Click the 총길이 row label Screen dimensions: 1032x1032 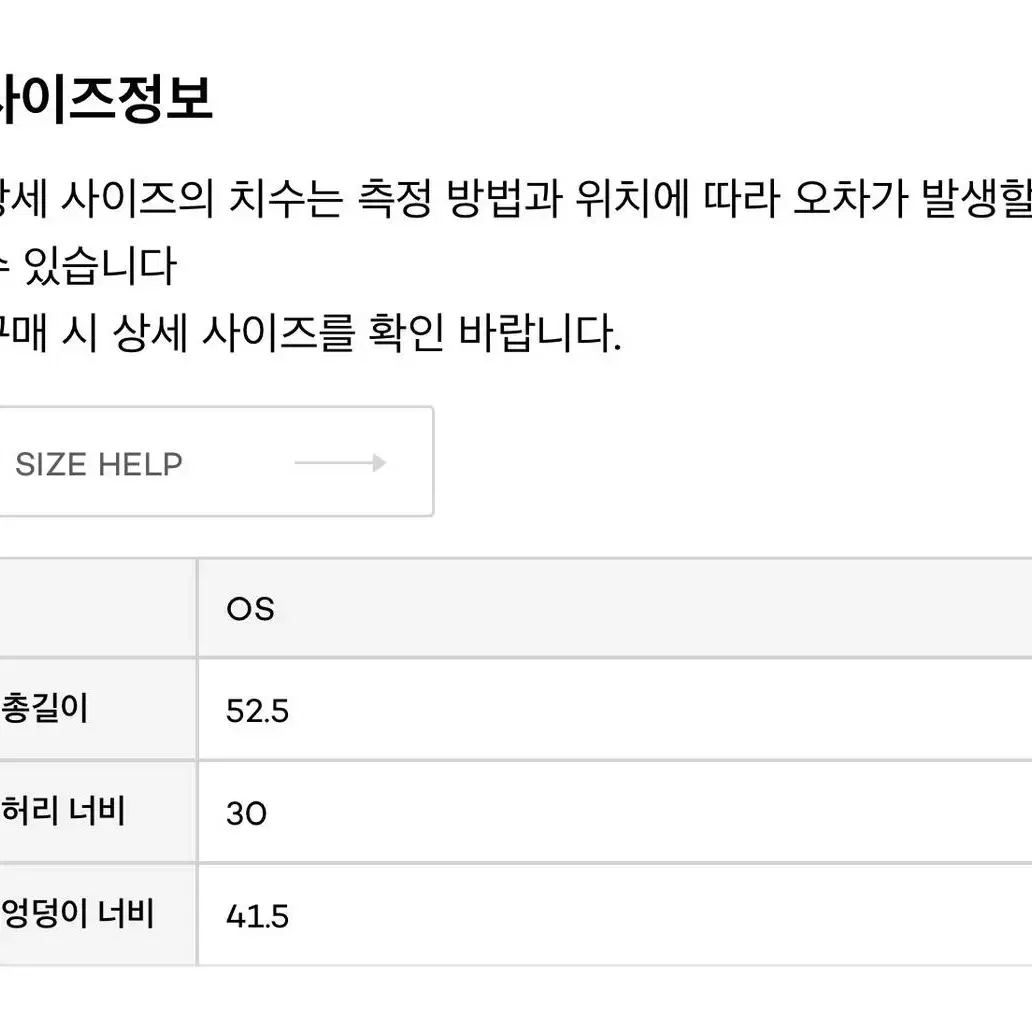[x=43, y=709]
